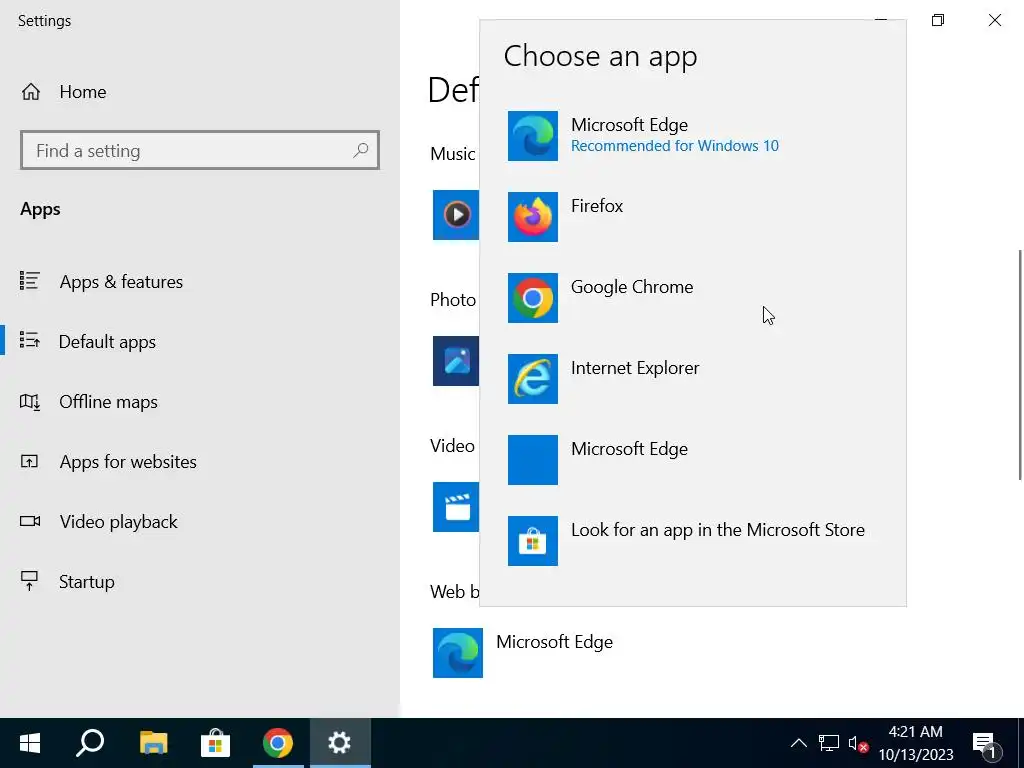Image resolution: width=1024 pixels, height=768 pixels.
Task: Click 'Recommended for Windows 10' text
Action: pos(675,146)
